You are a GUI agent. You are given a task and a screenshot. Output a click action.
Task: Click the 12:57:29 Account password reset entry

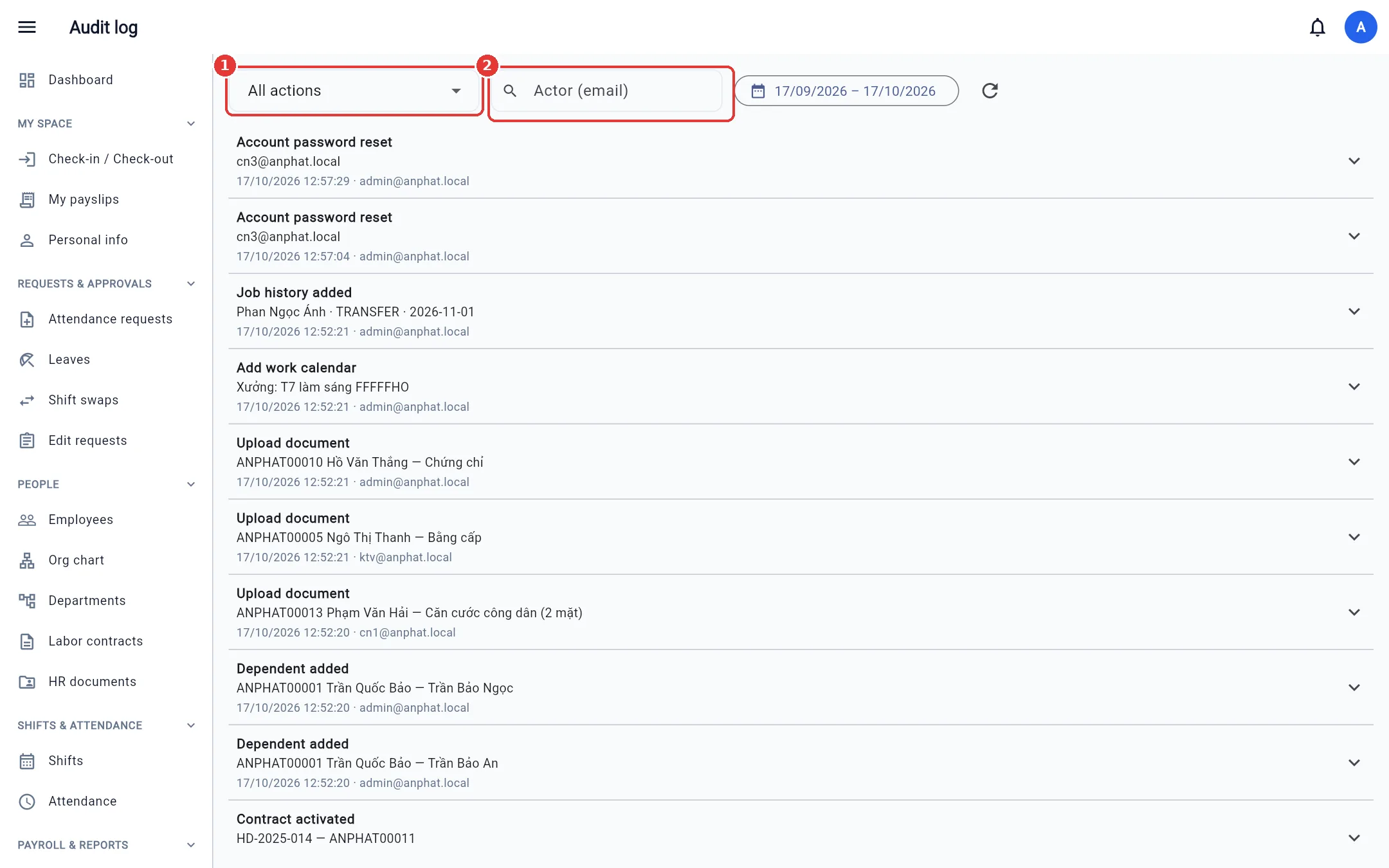pos(801,161)
